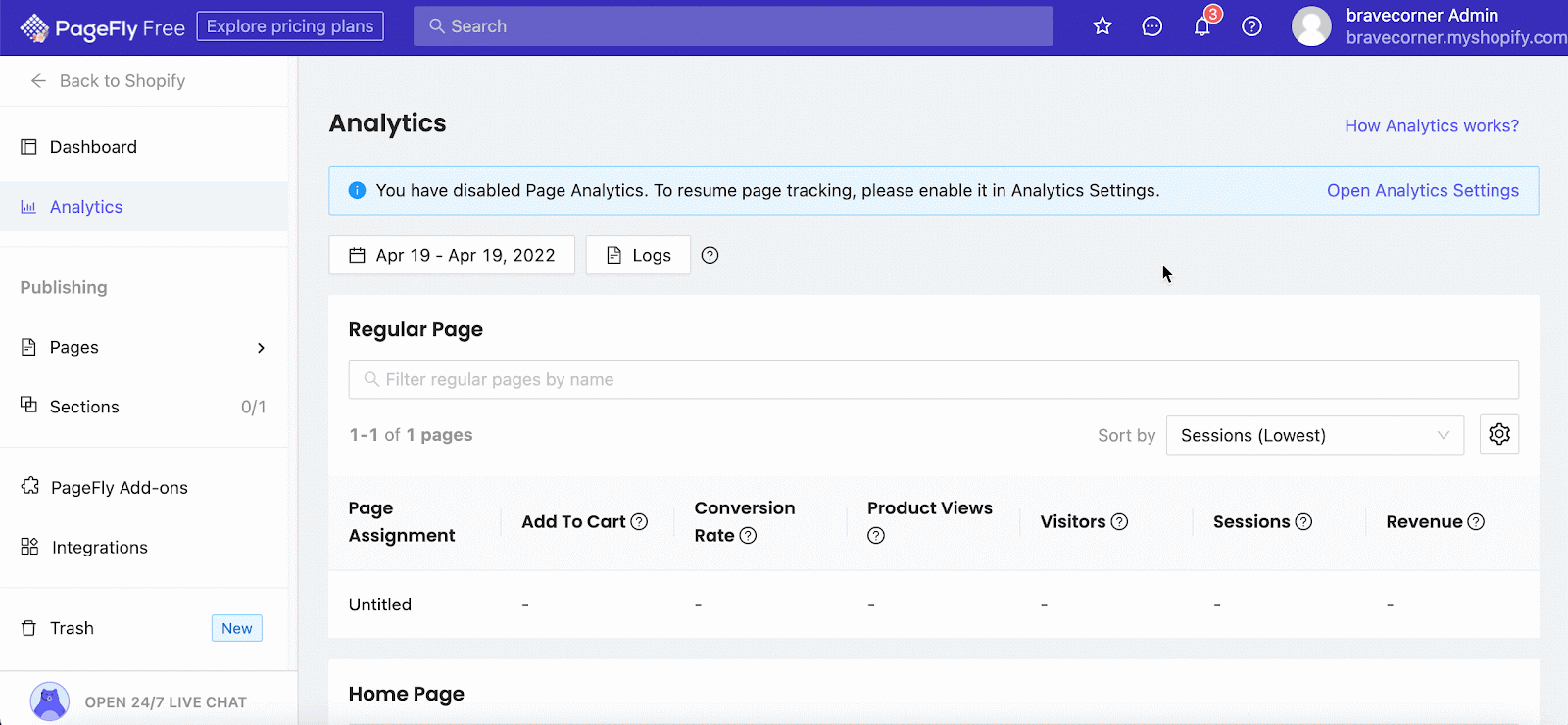This screenshot has height=725, width=1568.
Task: Click the Add To Cart info icon
Action: tap(639, 522)
